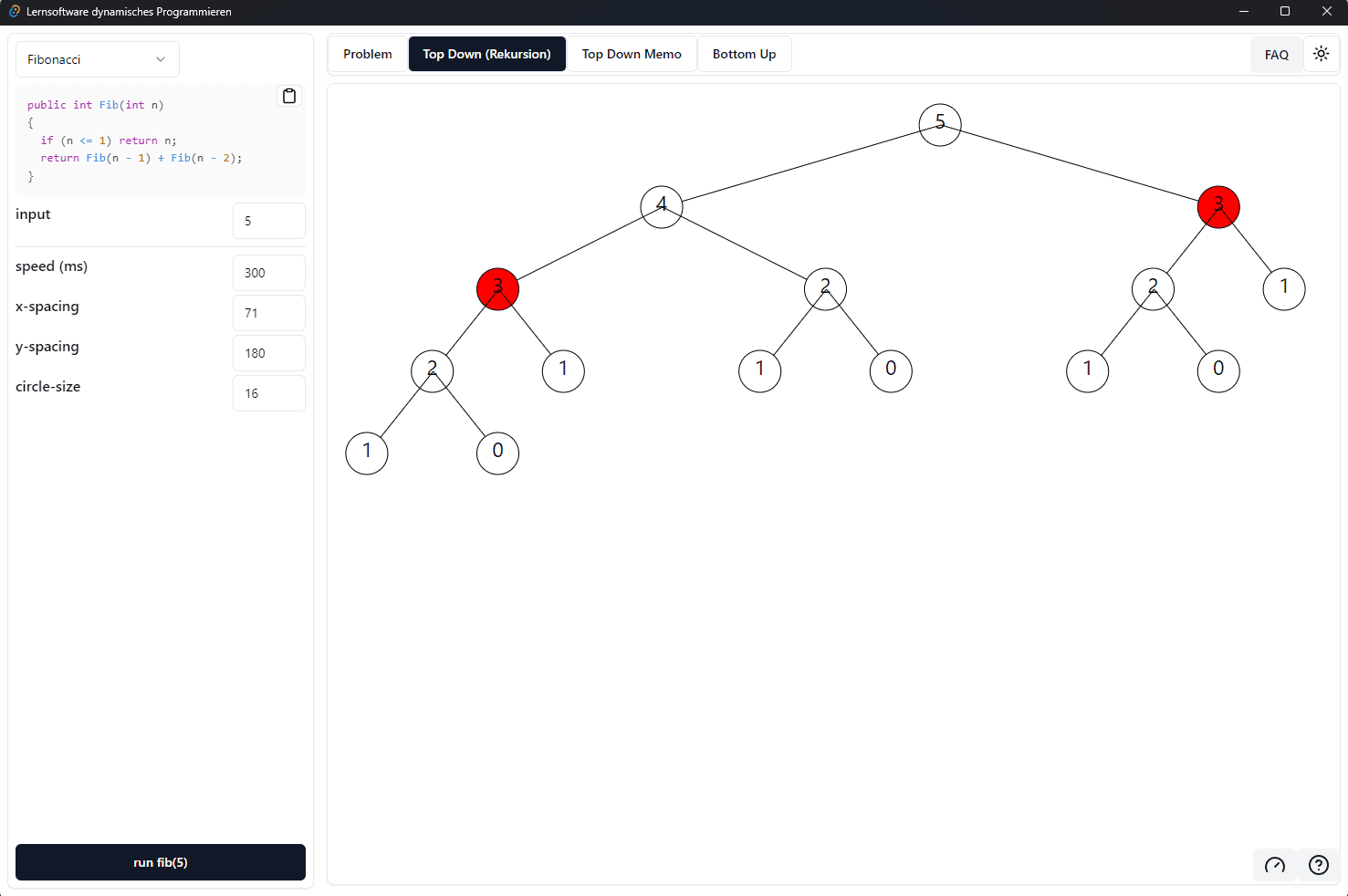Open the FAQ
Screen dimensions: 1348x896
1276,54
